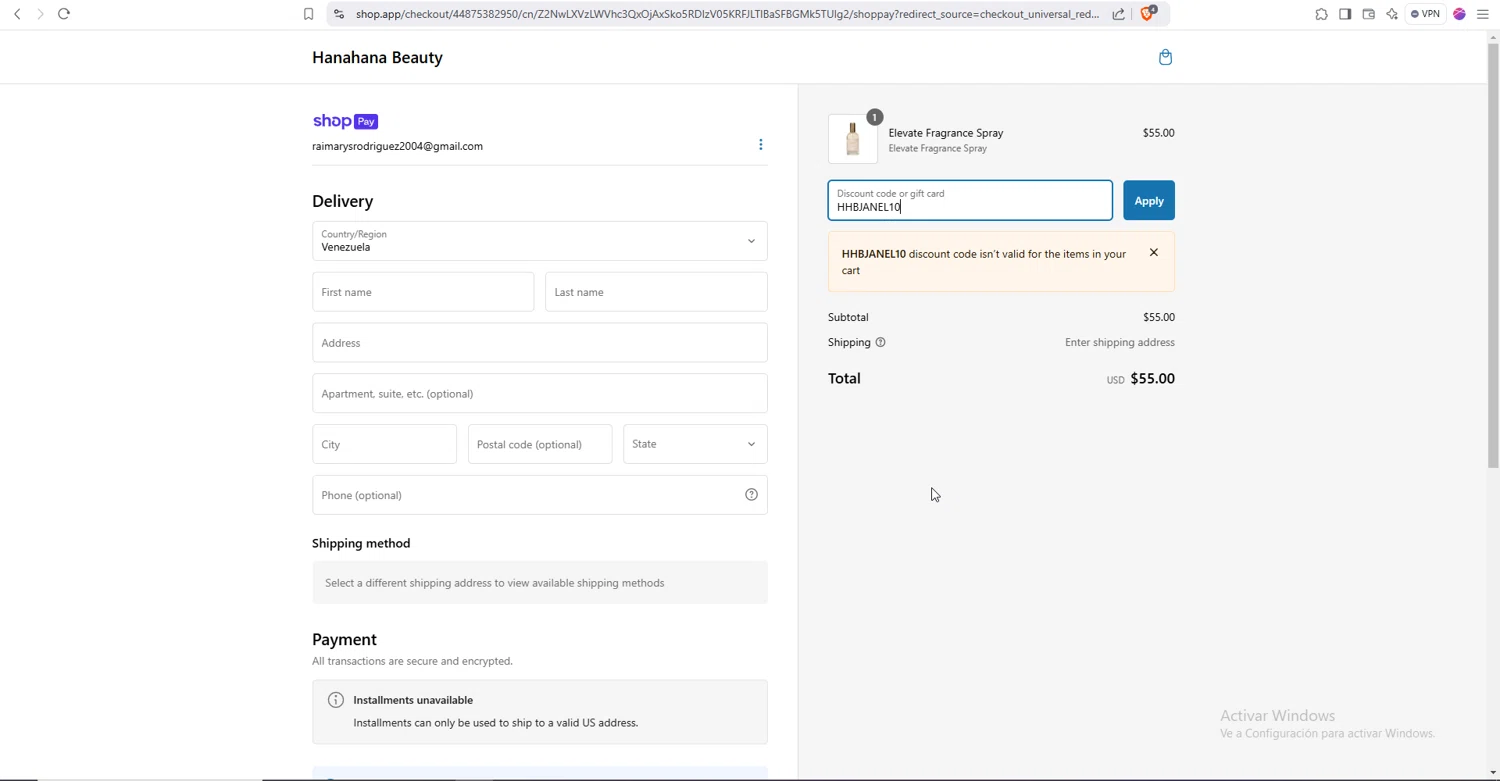
Task: Click the Shipping info question icon
Action: 880,342
